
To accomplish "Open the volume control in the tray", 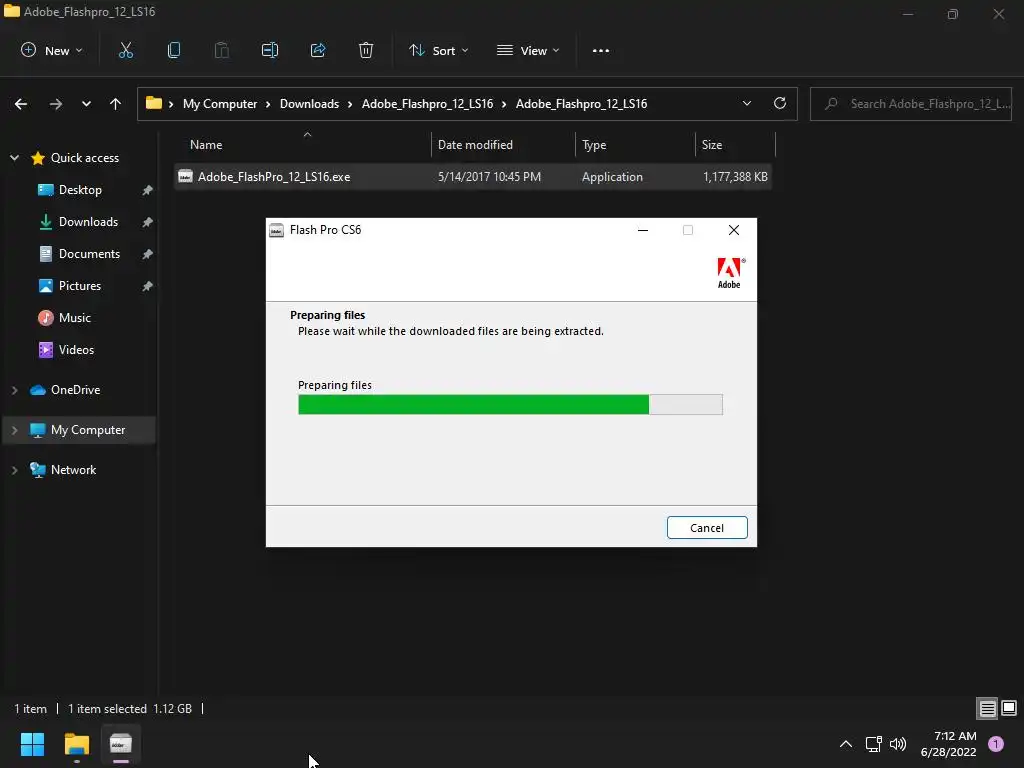I will (x=899, y=744).
